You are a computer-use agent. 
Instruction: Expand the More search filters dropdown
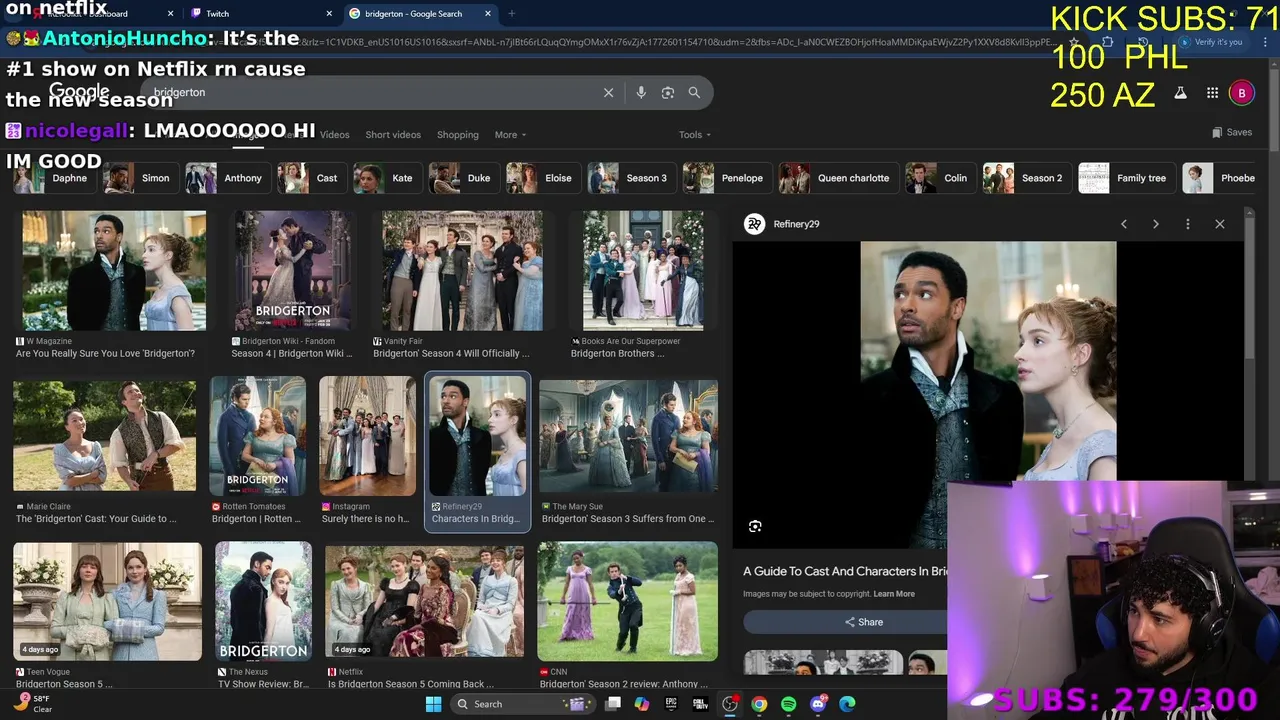pyautogui.click(x=510, y=135)
